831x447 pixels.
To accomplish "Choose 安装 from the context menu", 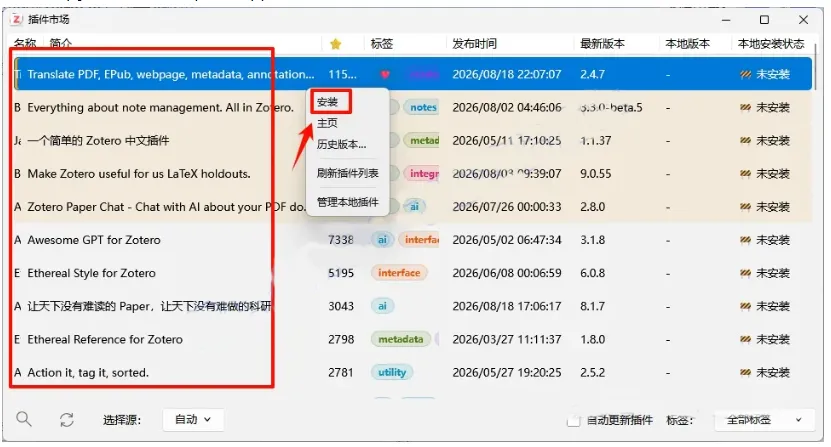I will (328, 102).
